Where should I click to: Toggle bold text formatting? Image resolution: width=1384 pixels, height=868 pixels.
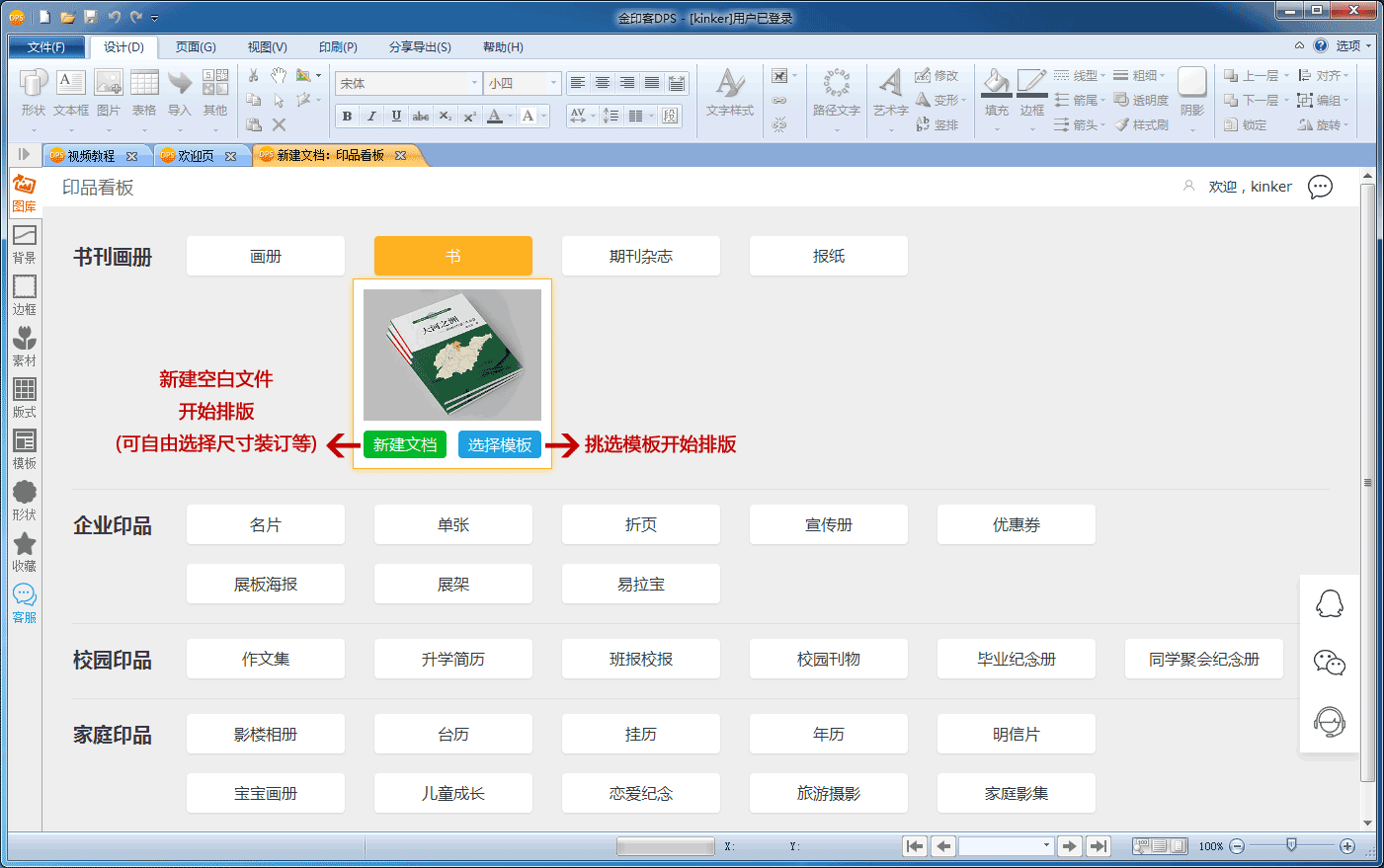pos(347,116)
